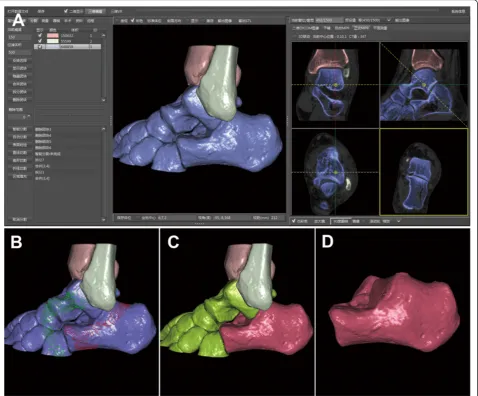Uncheck visibility of the pale green mask row

(40, 41)
